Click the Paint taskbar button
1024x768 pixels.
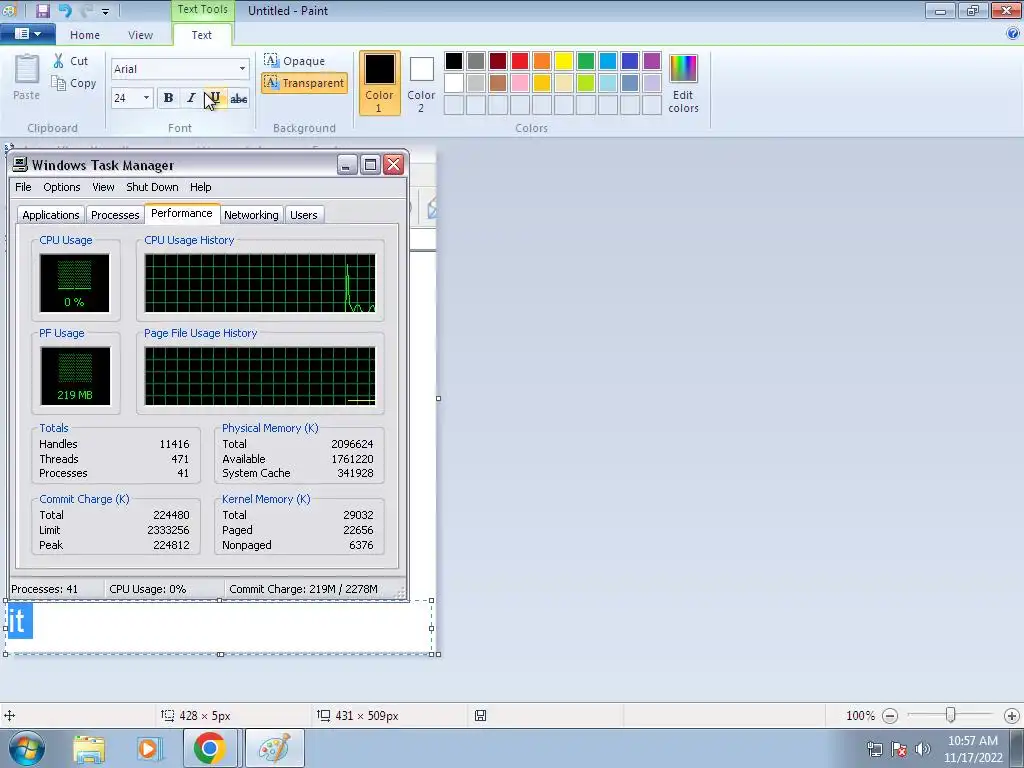(x=275, y=748)
